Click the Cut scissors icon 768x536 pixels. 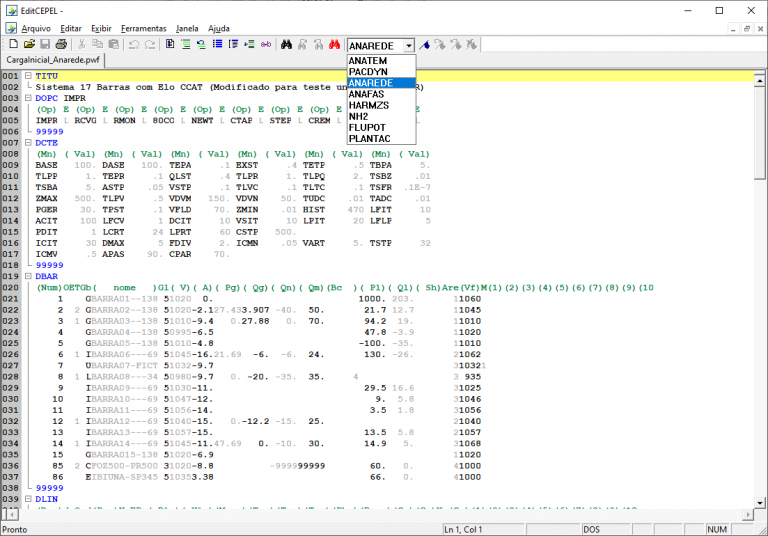83,45
